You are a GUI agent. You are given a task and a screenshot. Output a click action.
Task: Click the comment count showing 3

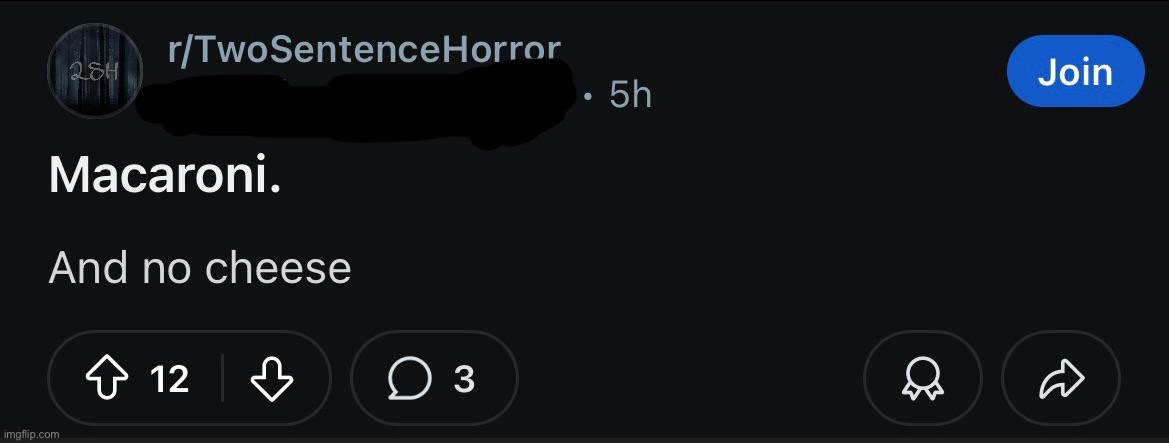pyautogui.click(x=464, y=379)
